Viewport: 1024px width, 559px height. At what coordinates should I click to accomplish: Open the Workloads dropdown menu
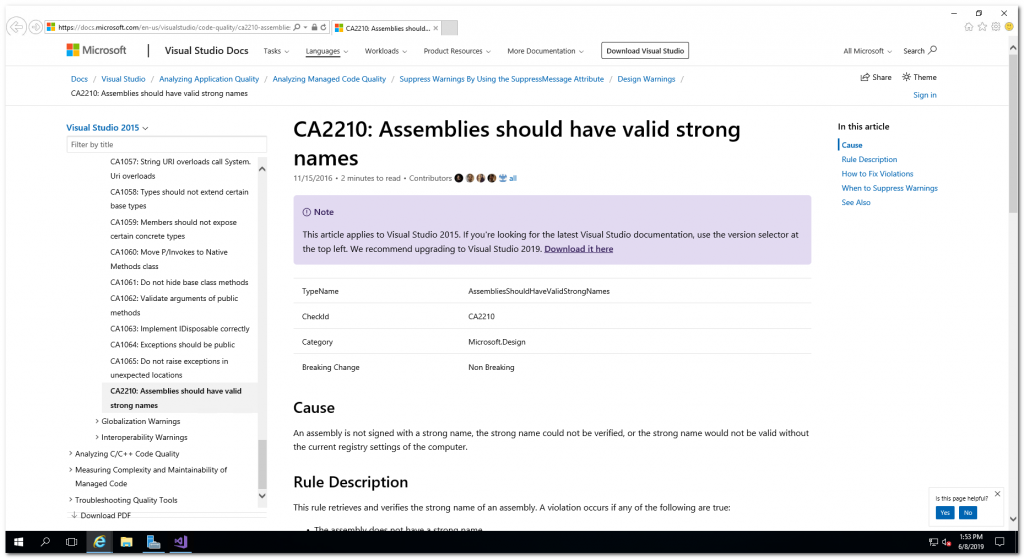click(386, 51)
